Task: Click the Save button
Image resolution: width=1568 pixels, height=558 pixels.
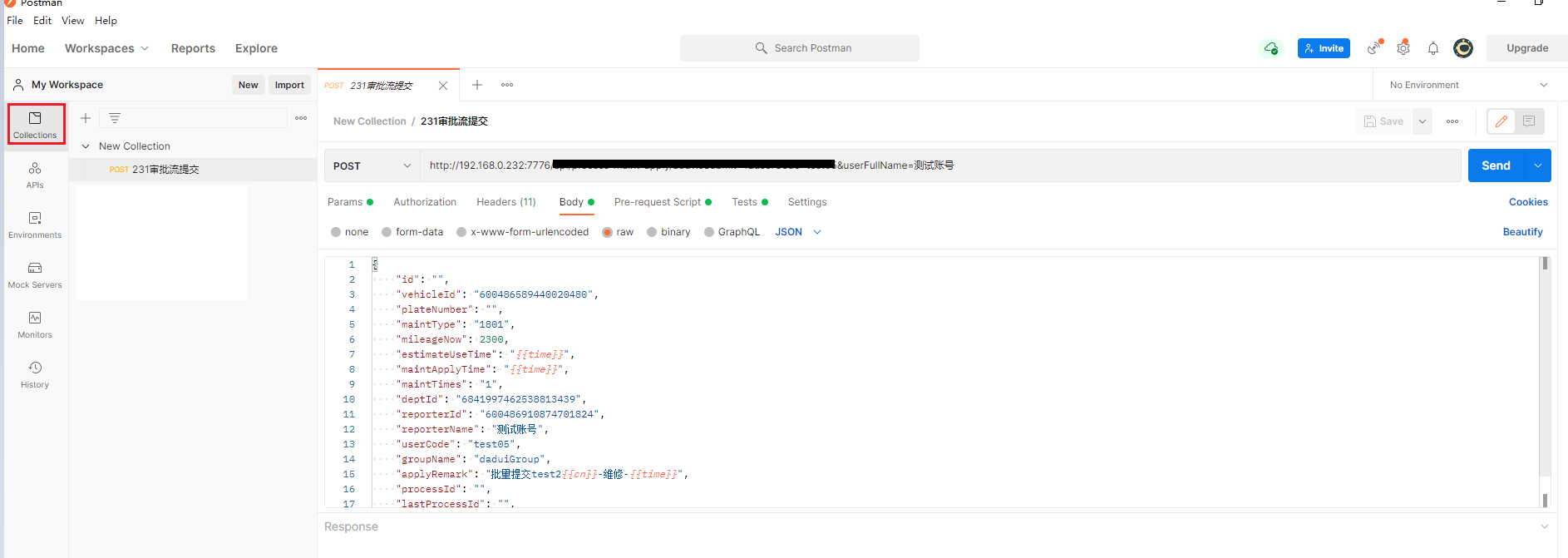Action: 1384,121
